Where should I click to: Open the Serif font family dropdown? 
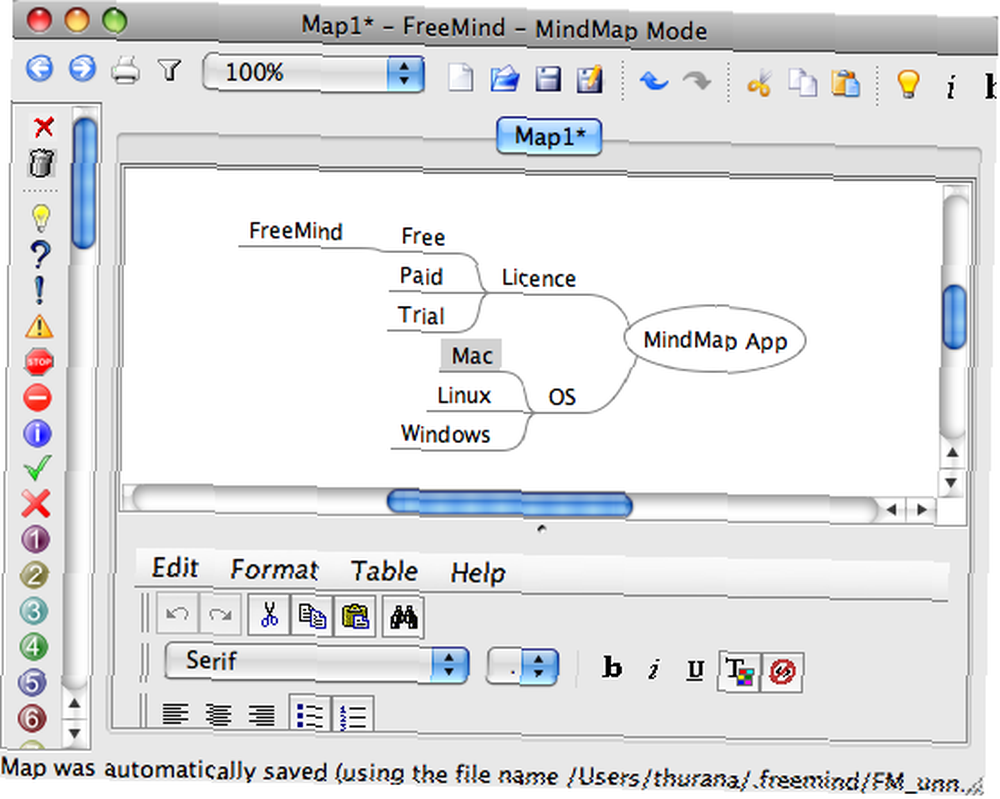[317, 663]
